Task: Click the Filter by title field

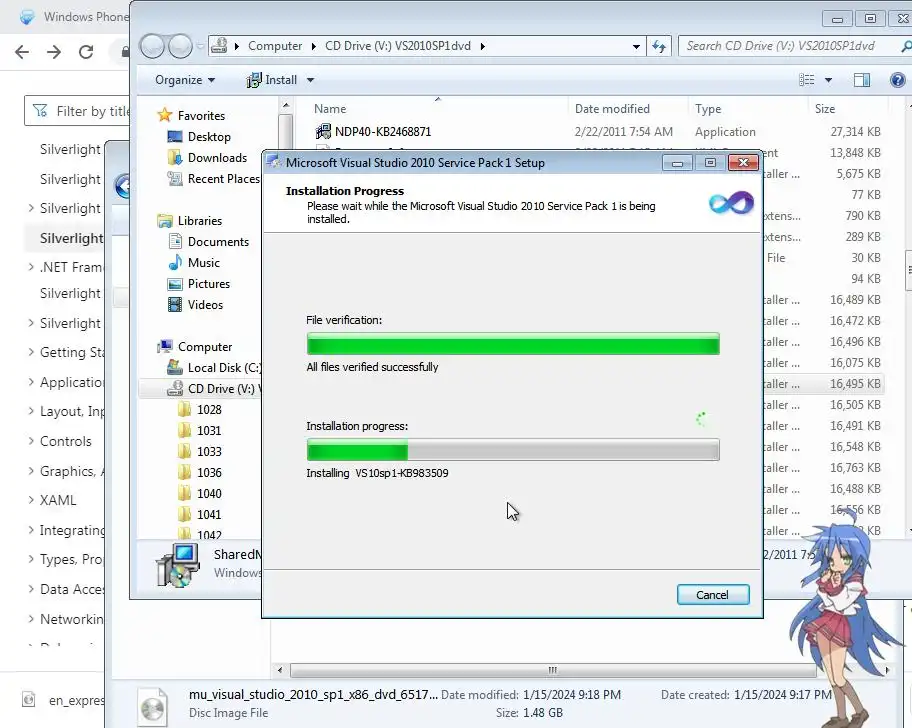Action: 77,110
